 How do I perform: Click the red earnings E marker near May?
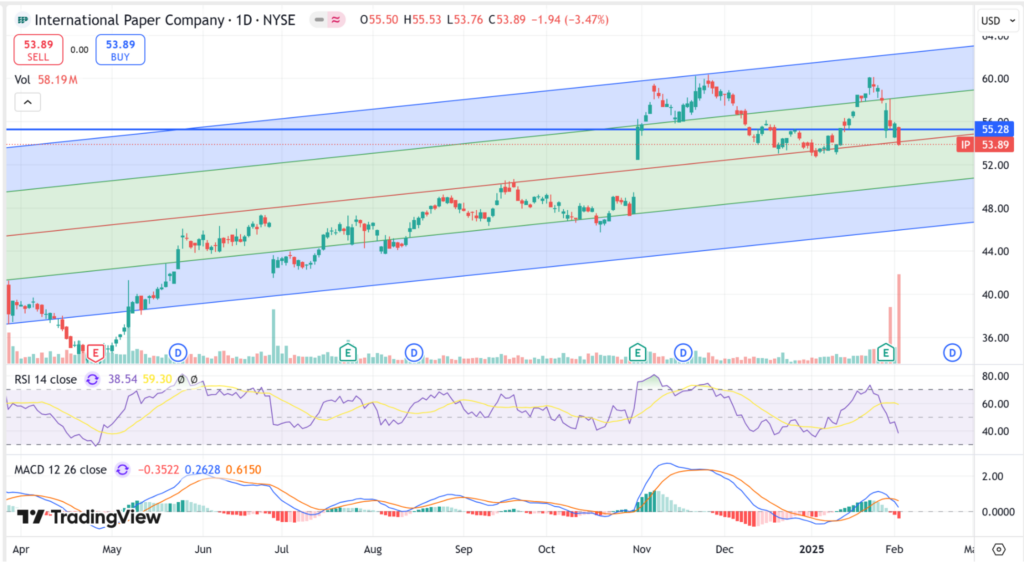click(95, 353)
